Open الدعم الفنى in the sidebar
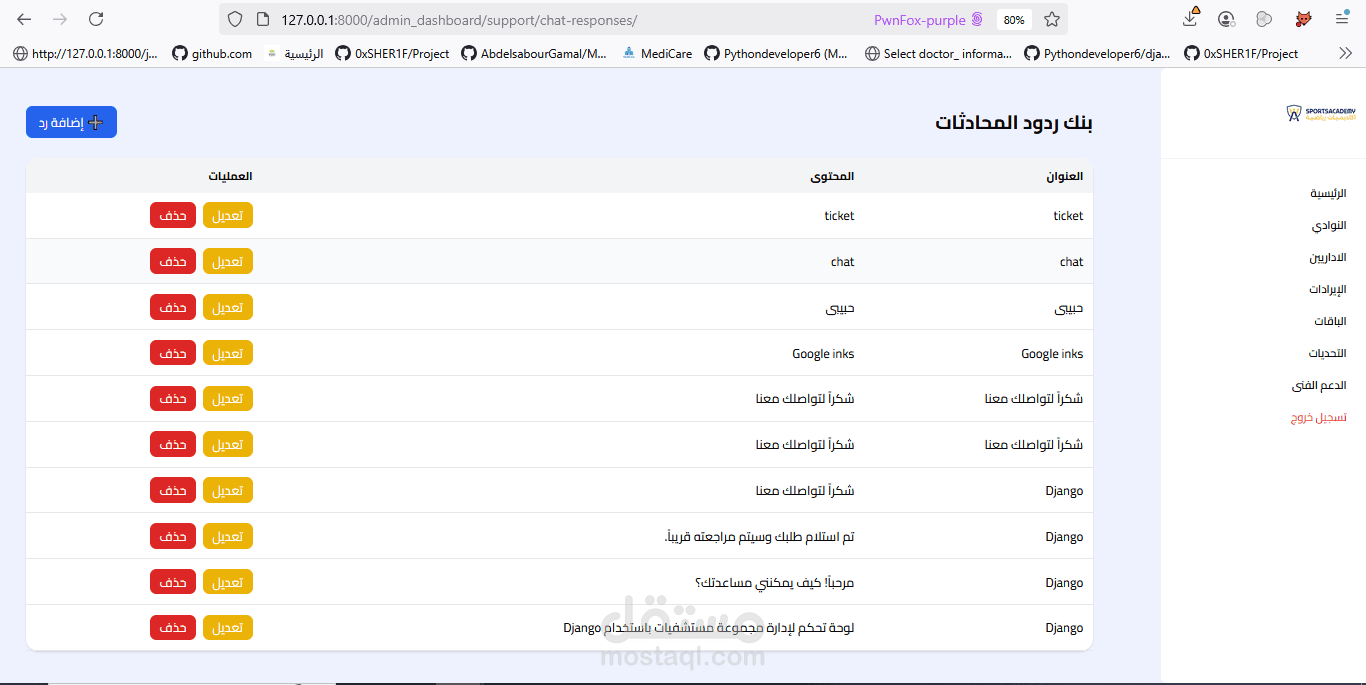This screenshot has height=685, width=1366. click(x=1319, y=386)
